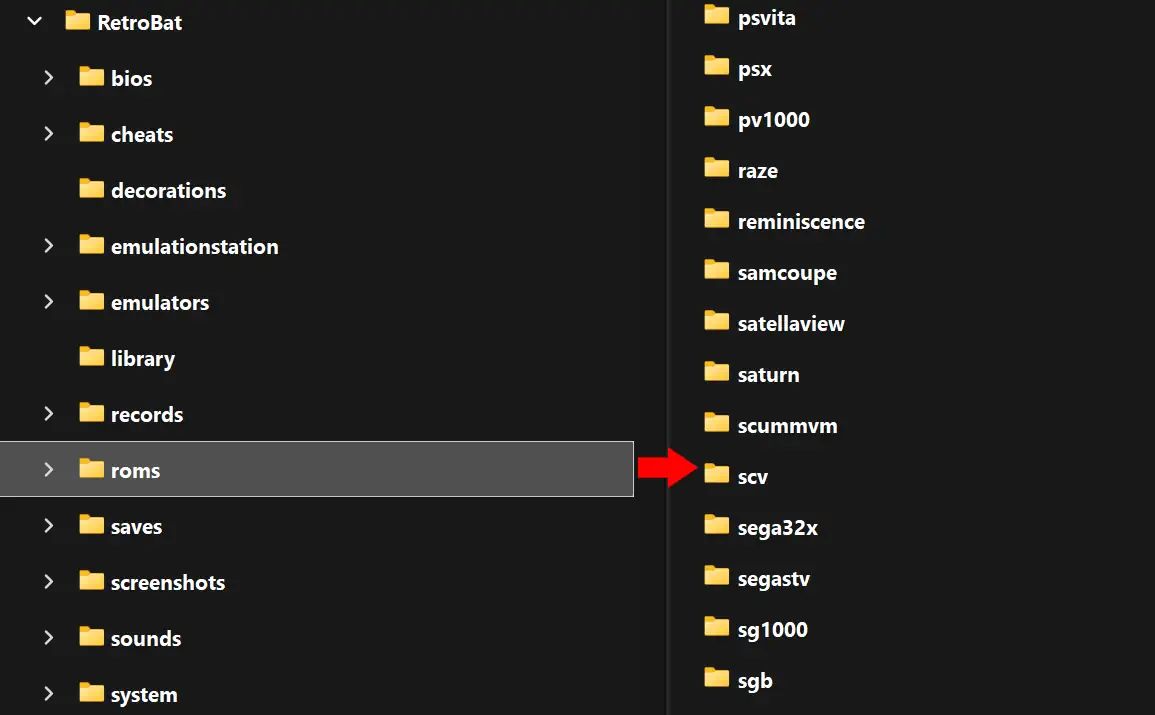This screenshot has width=1155, height=715.
Task: Click the raze folder icon
Action: (716, 168)
